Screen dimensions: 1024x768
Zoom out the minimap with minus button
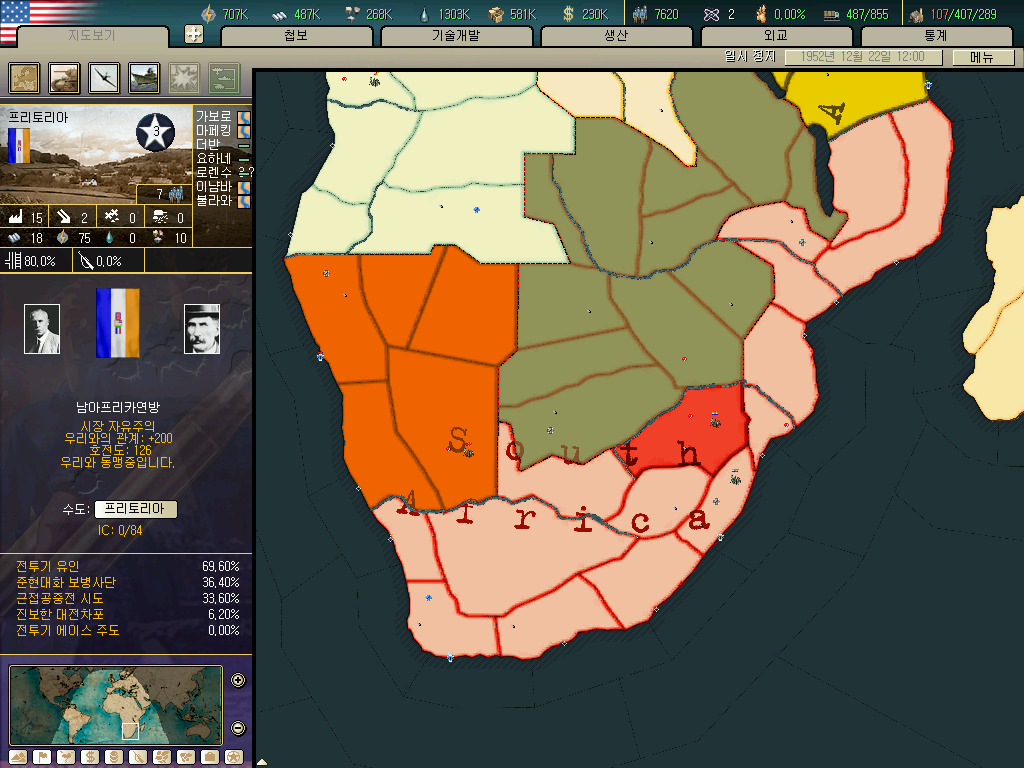[238, 728]
